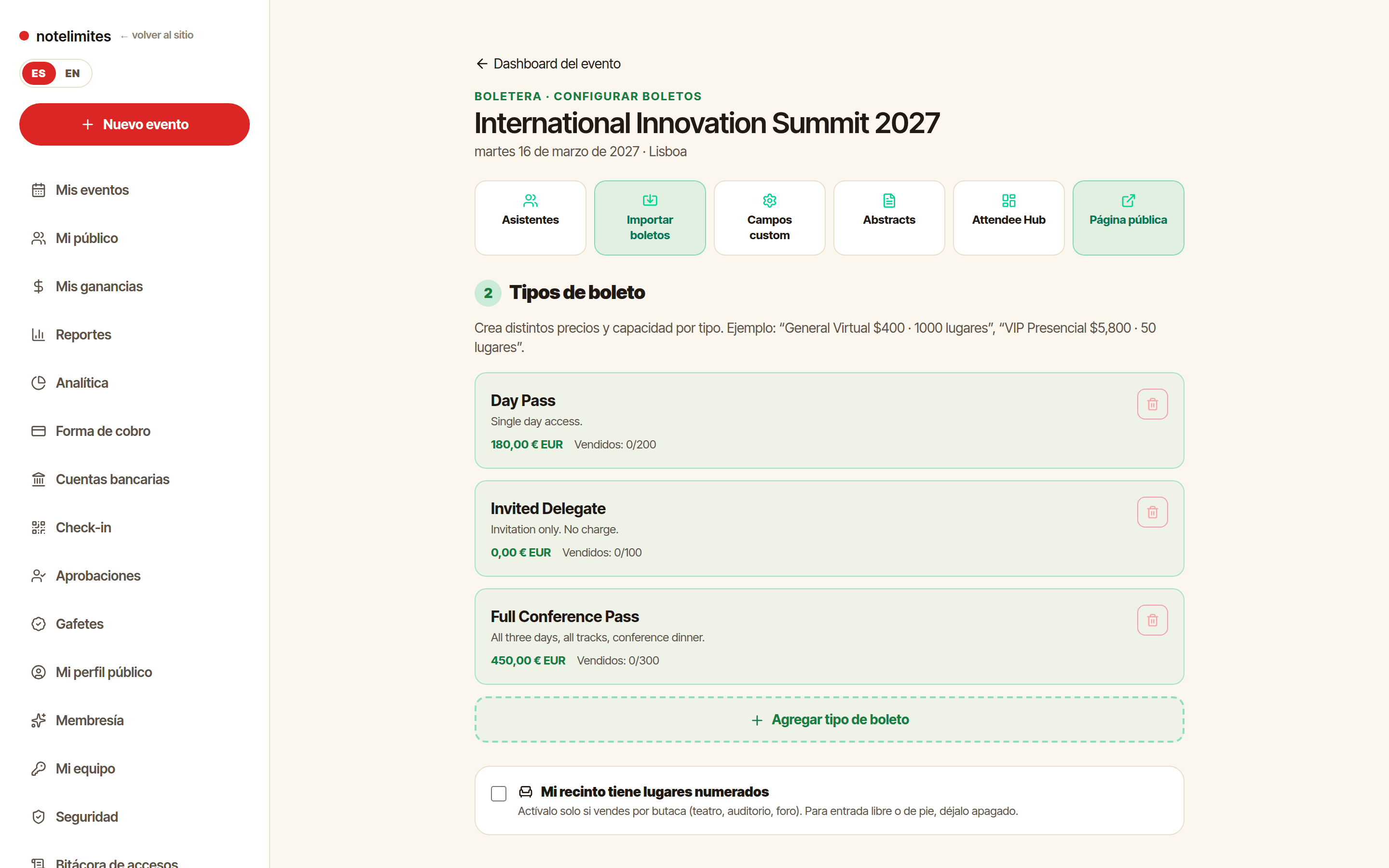1389x868 pixels.
Task: Open the Importar boletos tab
Action: click(x=650, y=217)
